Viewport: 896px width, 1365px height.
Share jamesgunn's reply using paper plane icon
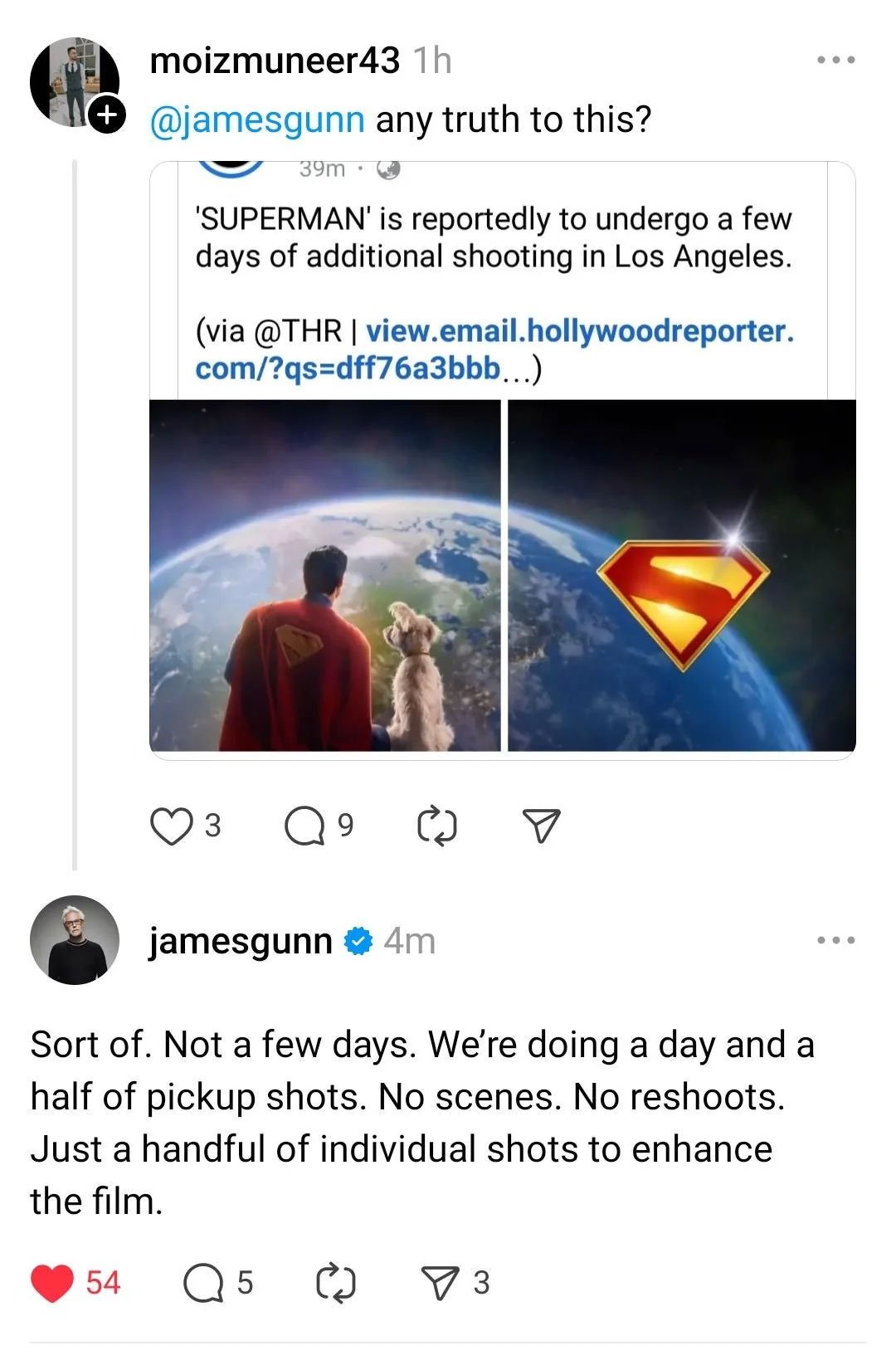click(x=441, y=1282)
